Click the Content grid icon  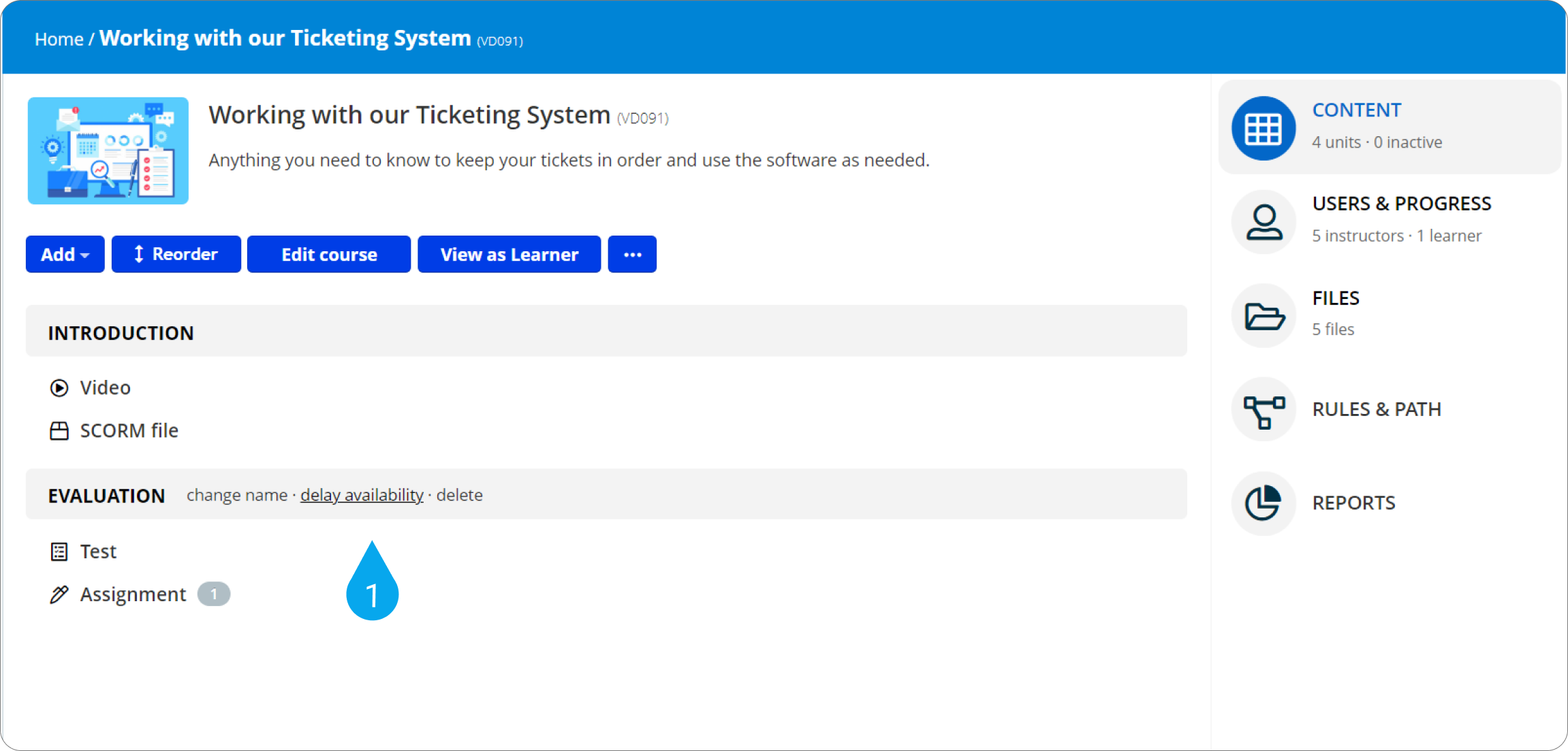point(1263,128)
